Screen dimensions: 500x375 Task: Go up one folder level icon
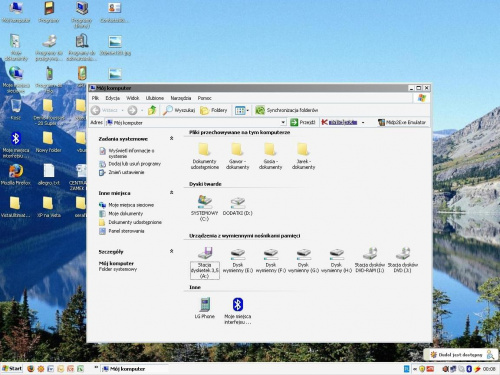pos(152,110)
